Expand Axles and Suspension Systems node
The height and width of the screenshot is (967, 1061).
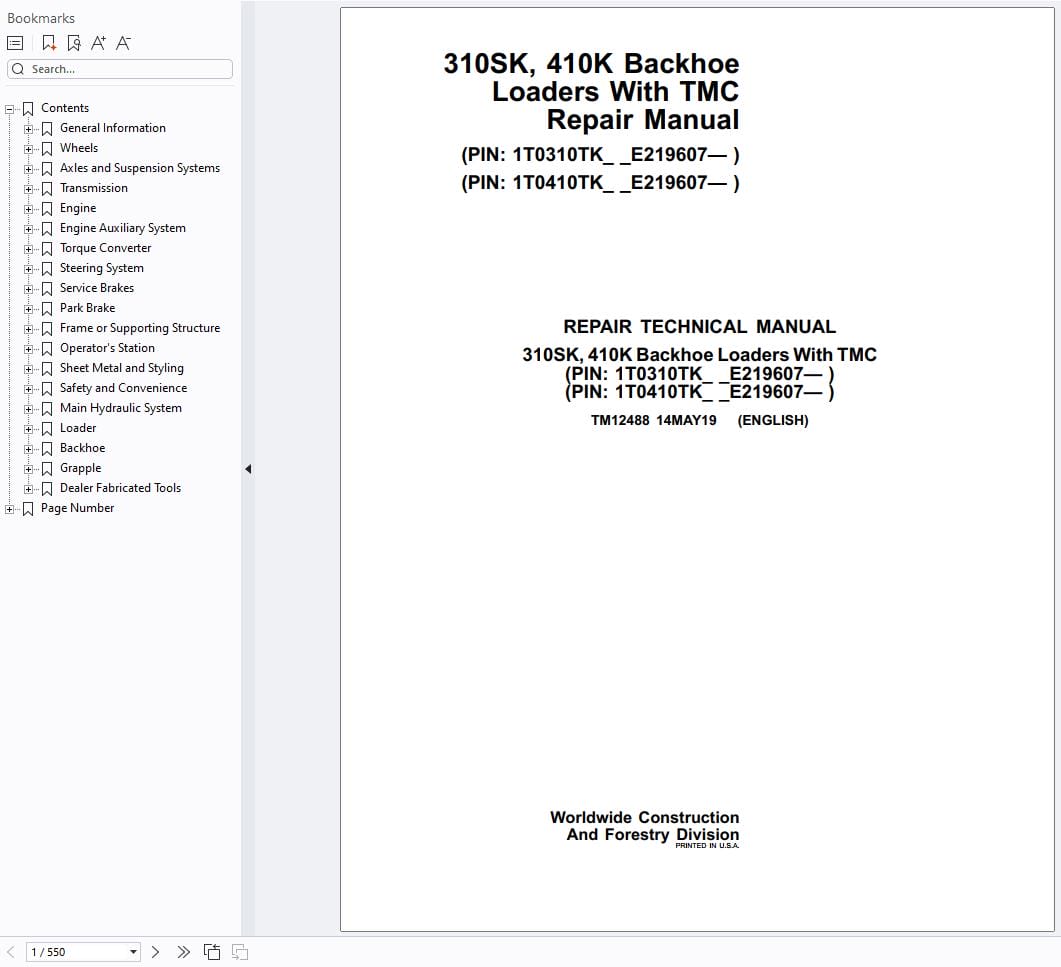tap(28, 168)
